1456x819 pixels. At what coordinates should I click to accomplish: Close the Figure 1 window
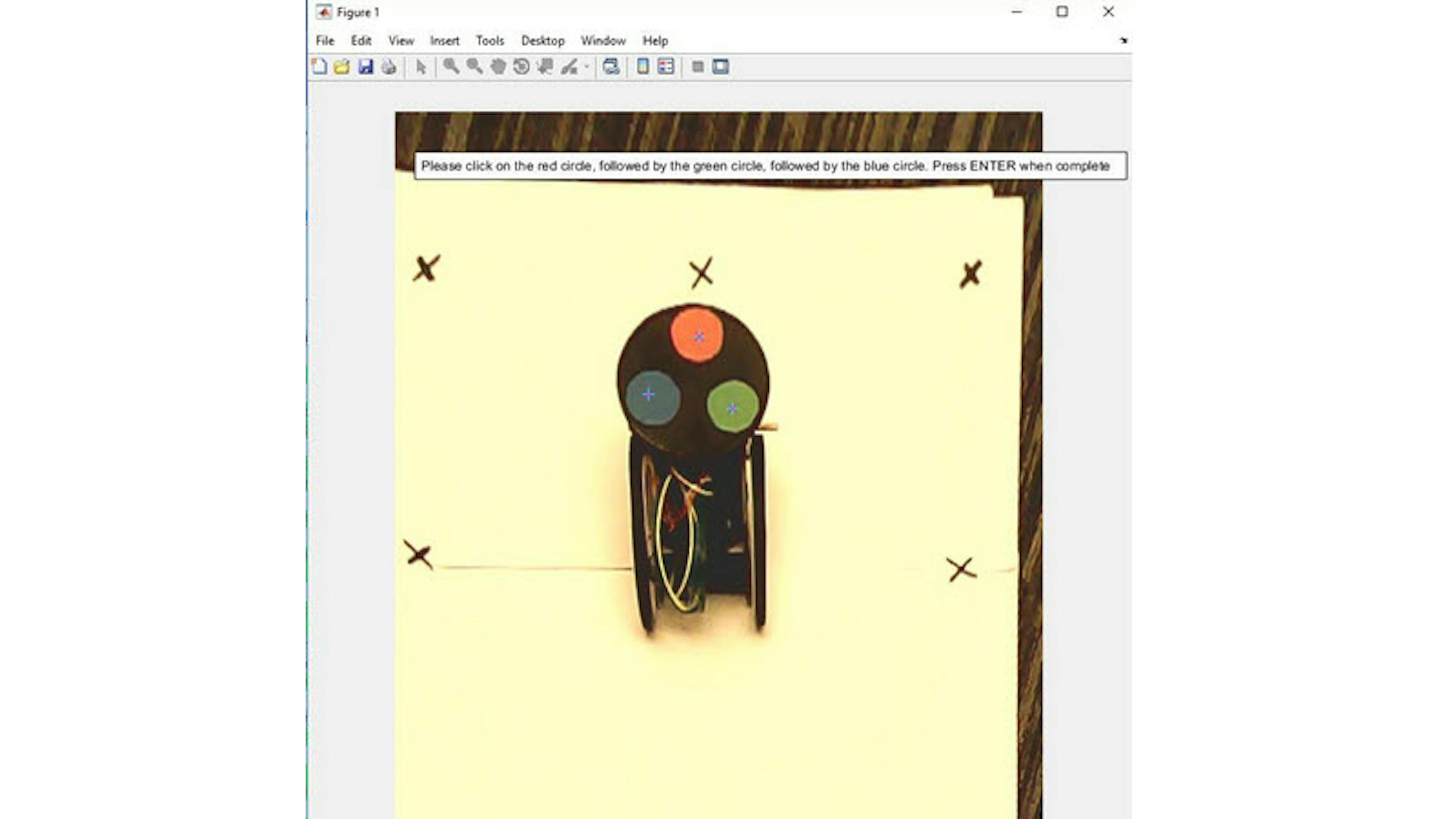1109,12
